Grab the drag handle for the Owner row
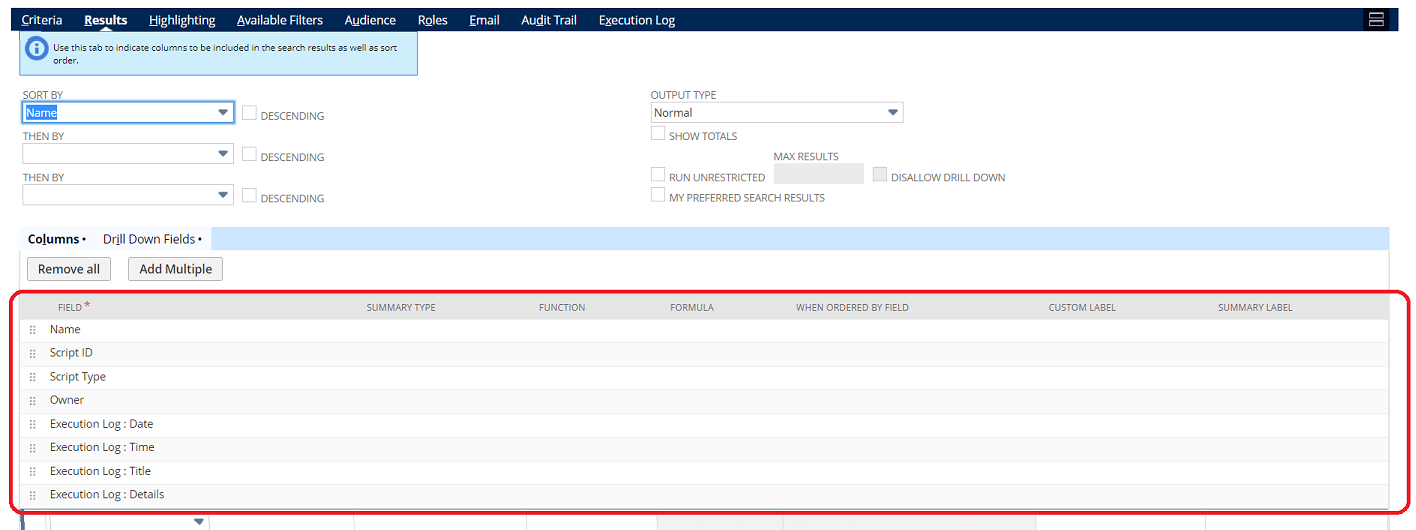 pyautogui.click(x=33, y=400)
